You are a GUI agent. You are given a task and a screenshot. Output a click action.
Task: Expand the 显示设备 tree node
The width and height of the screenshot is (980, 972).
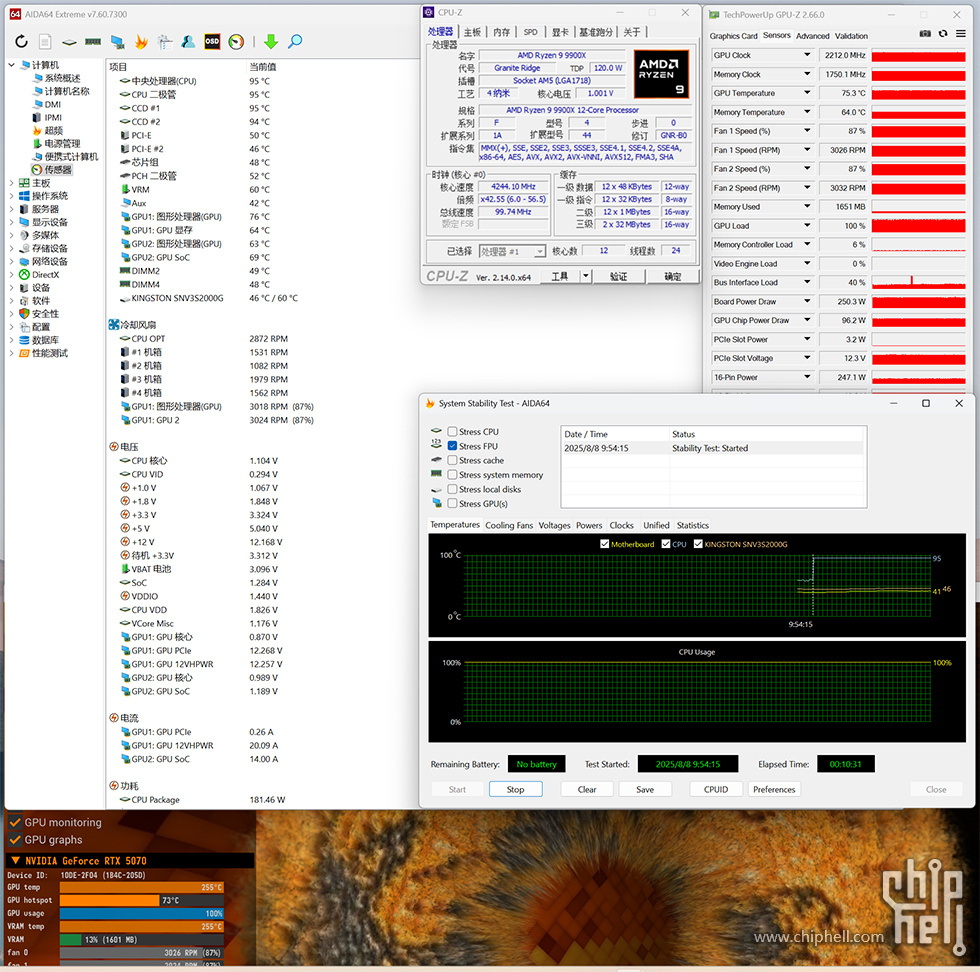click(11, 223)
